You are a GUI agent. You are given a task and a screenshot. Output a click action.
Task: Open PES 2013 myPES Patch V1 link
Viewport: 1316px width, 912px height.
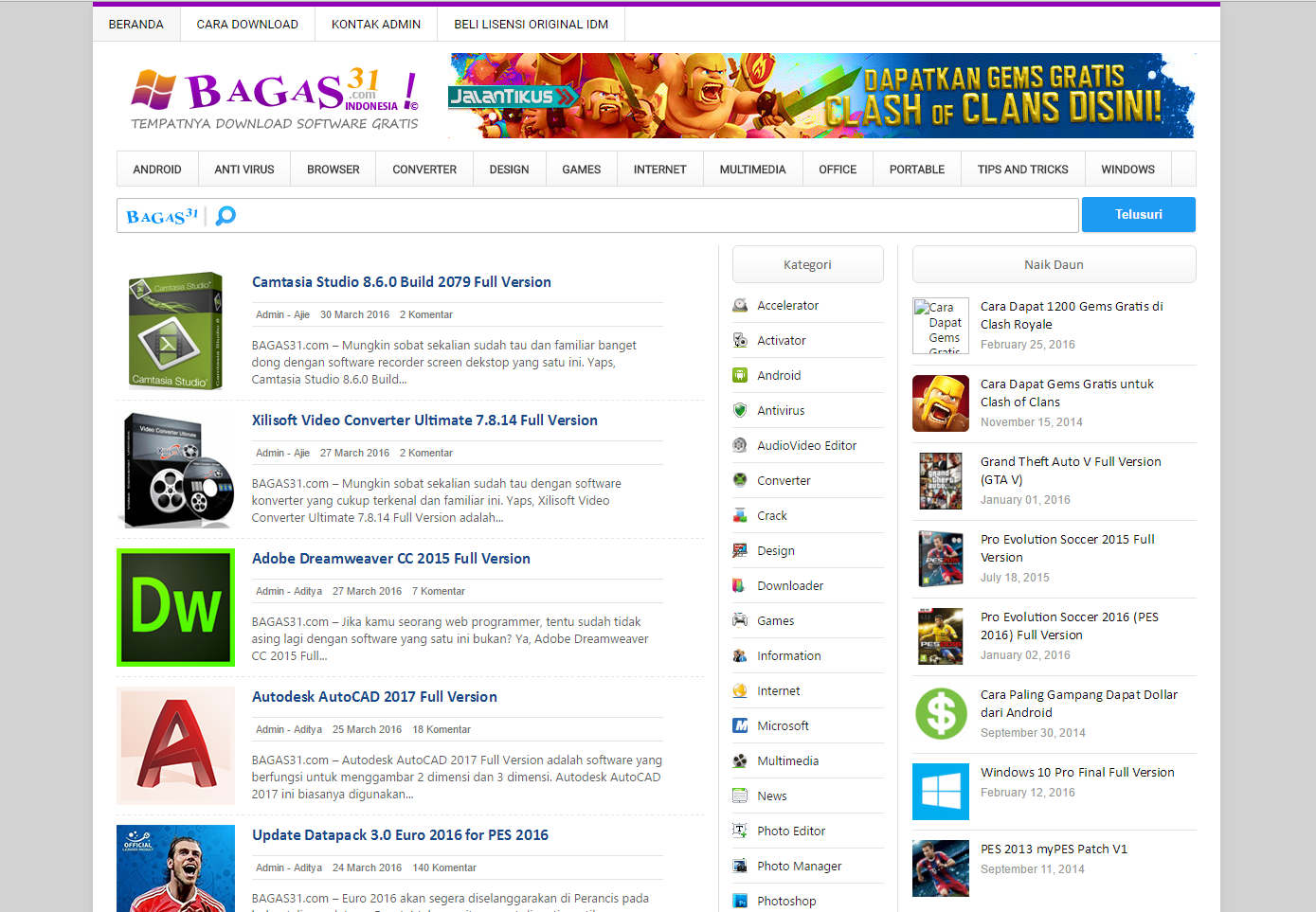coord(1054,849)
